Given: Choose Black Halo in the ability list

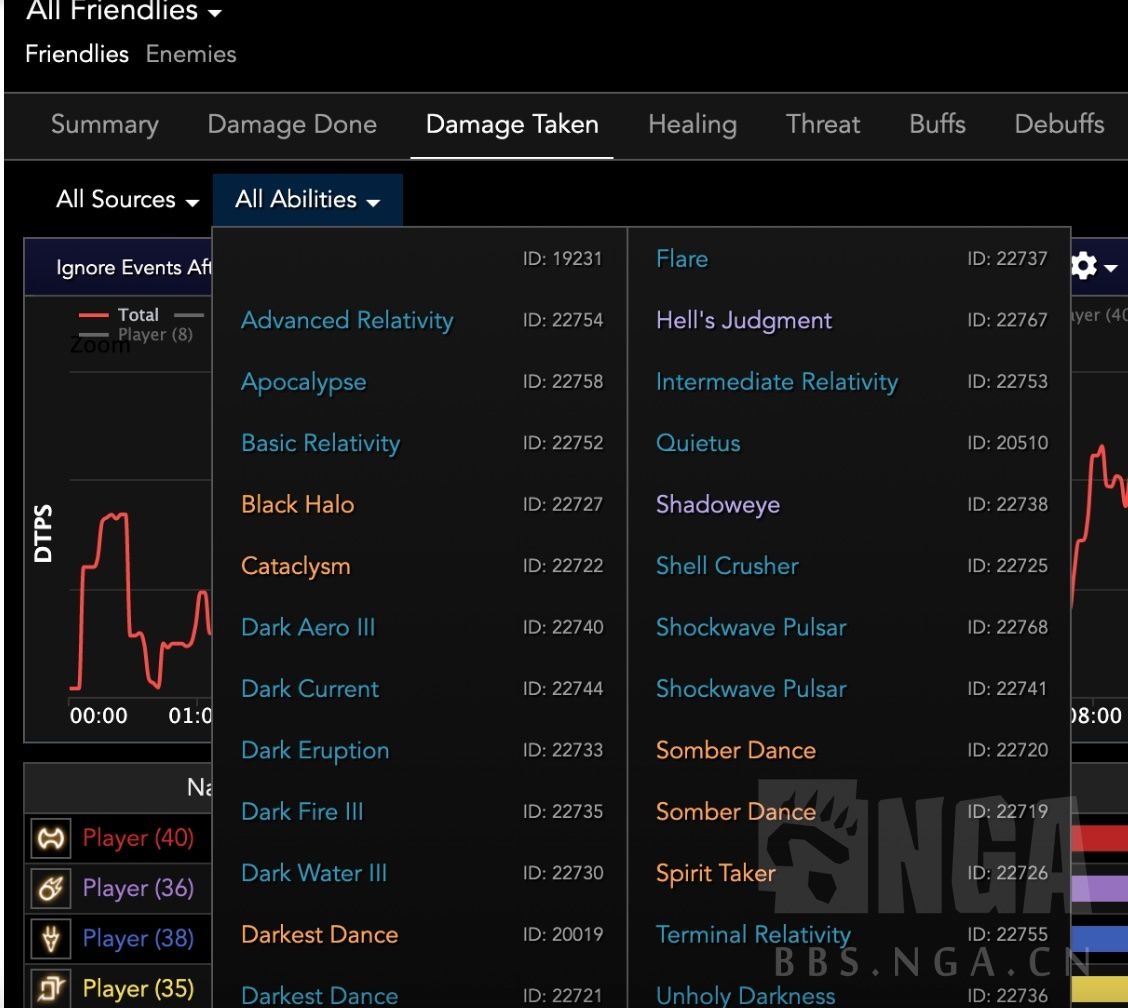Looking at the screenshot, I should [298, 505].
